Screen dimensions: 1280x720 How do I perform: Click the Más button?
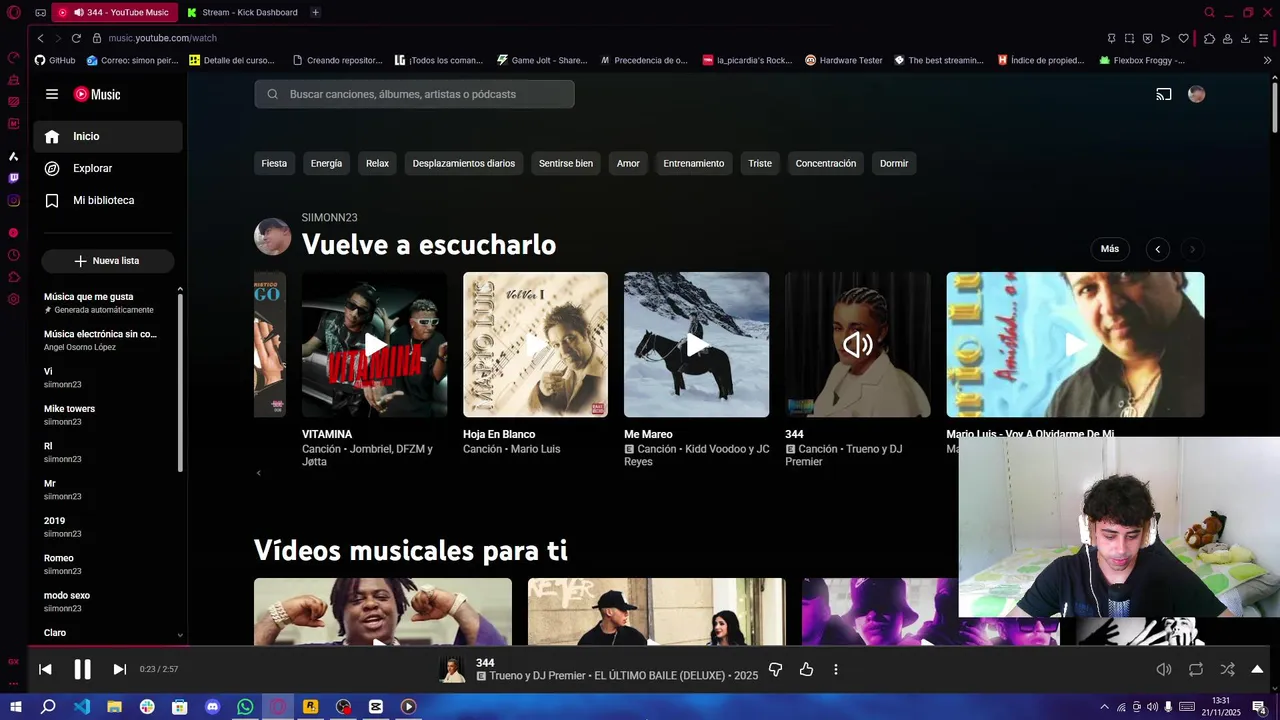click(1110, 249)
